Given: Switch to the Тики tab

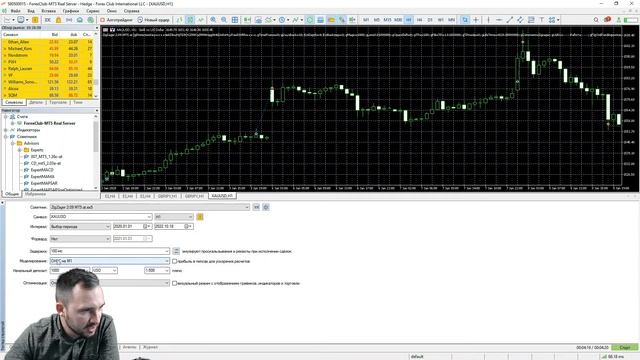Looking at the screenshot, I should point(78,102).
